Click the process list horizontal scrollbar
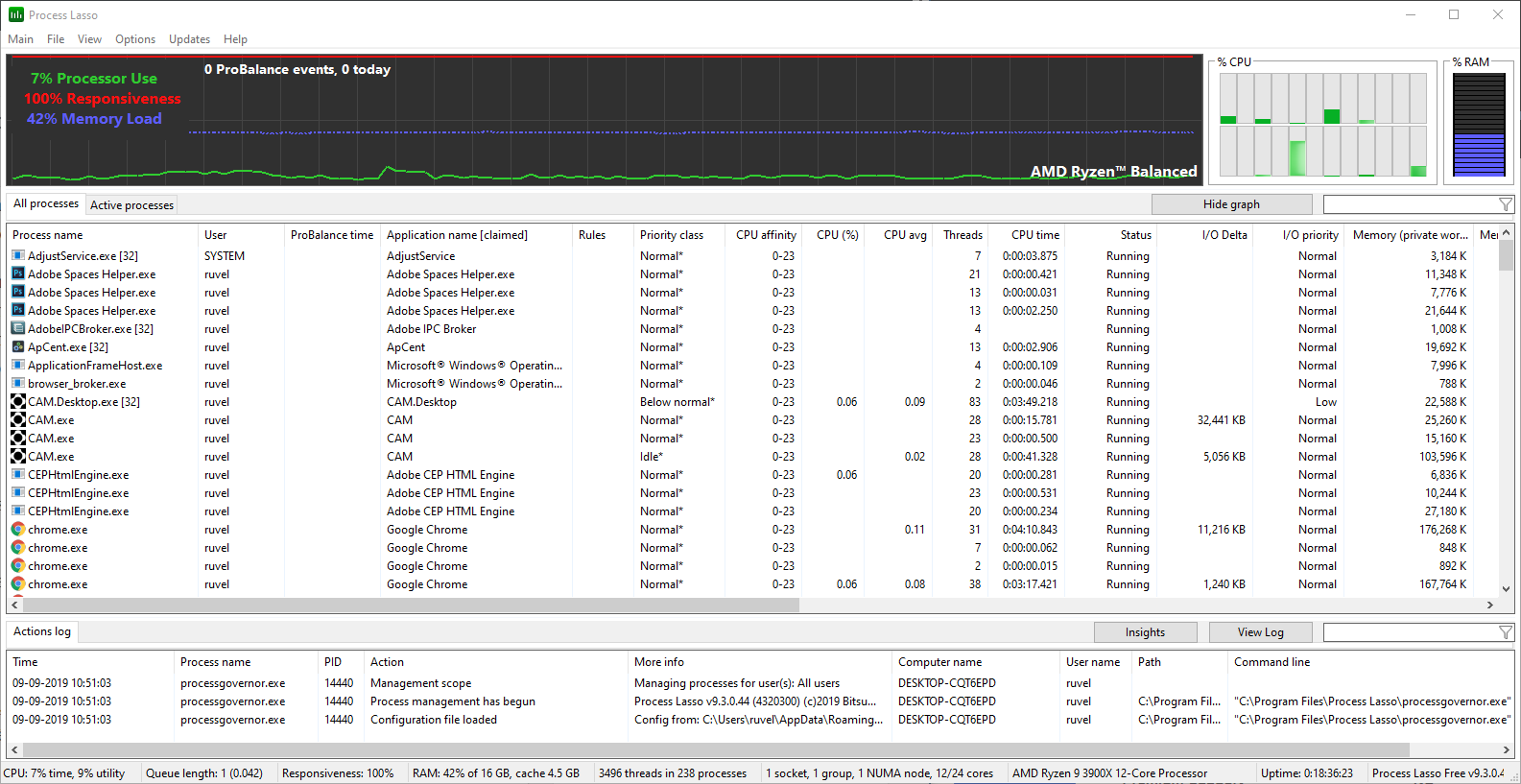The width and height of the screenshot is (1521, 784). point(411,606)
